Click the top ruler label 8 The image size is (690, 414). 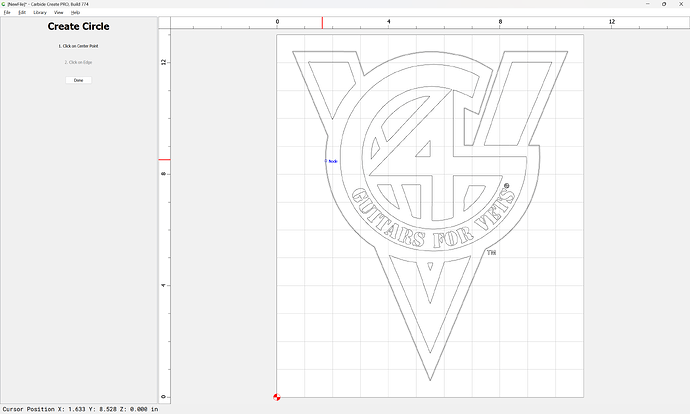pyautogui.click(x=500, y=22)
